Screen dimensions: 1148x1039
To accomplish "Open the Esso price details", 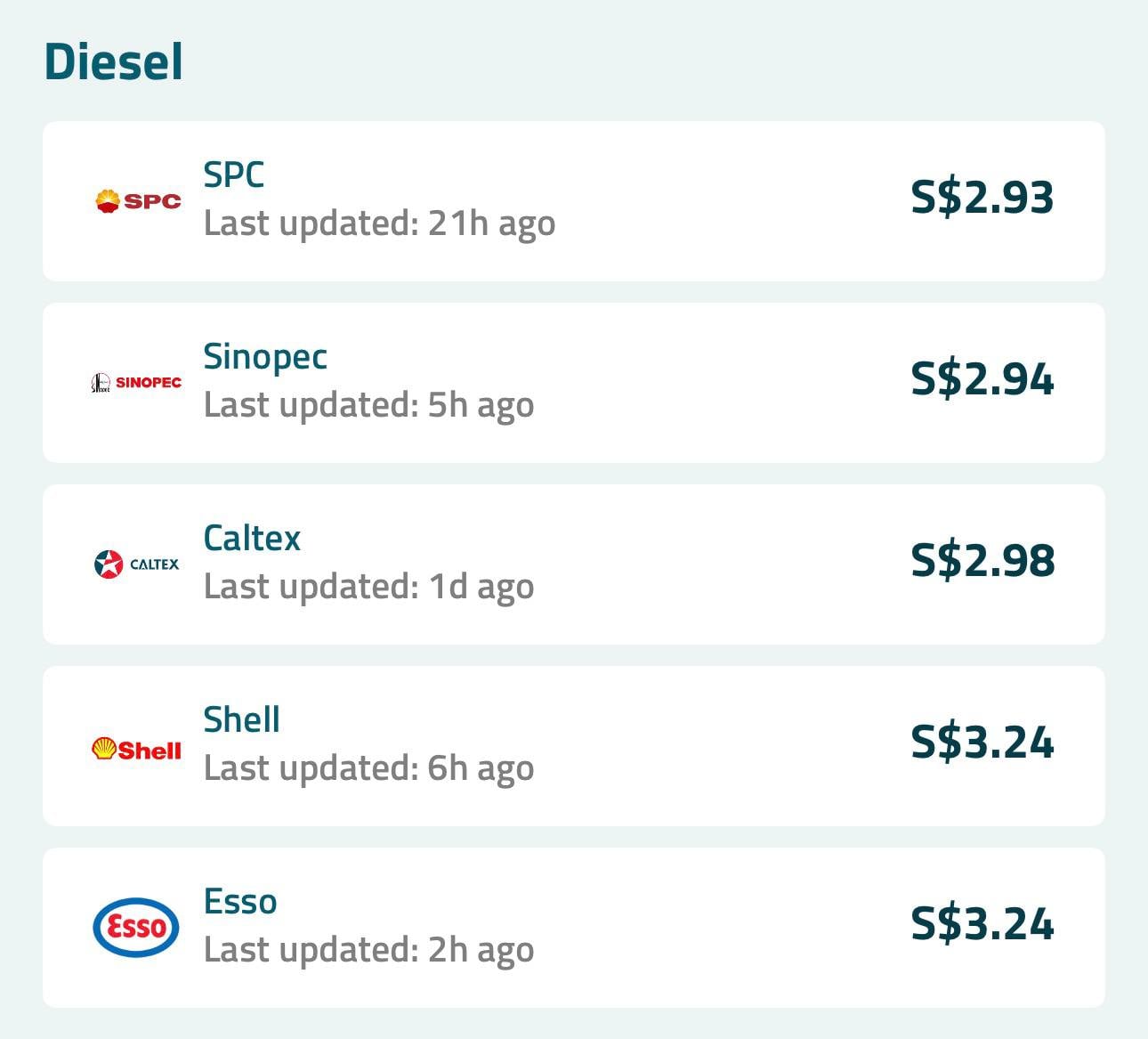I will click(574, 926).
